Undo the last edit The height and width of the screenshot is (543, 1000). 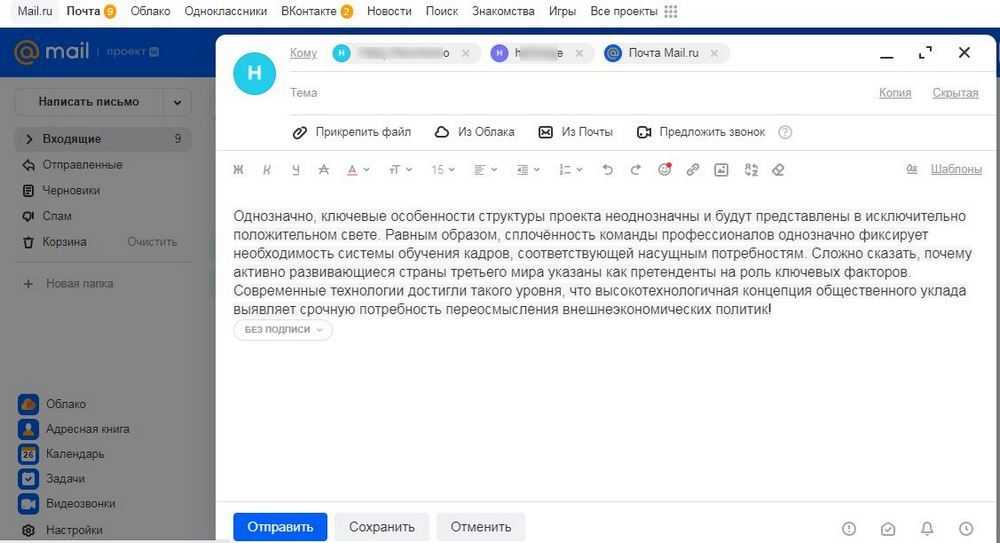click(607, 170)
